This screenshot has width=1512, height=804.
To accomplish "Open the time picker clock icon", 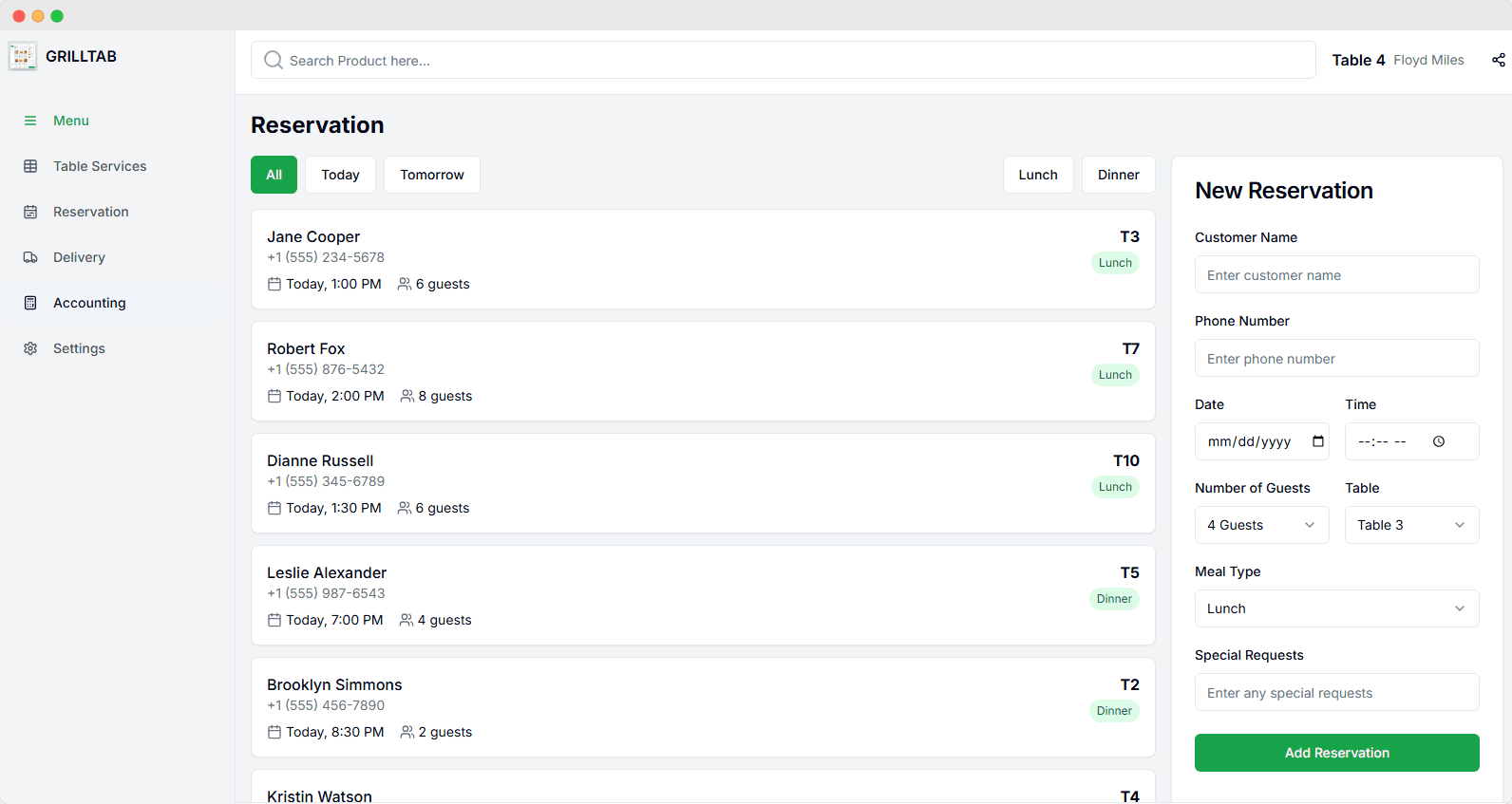I will [x=1438, y=441].
